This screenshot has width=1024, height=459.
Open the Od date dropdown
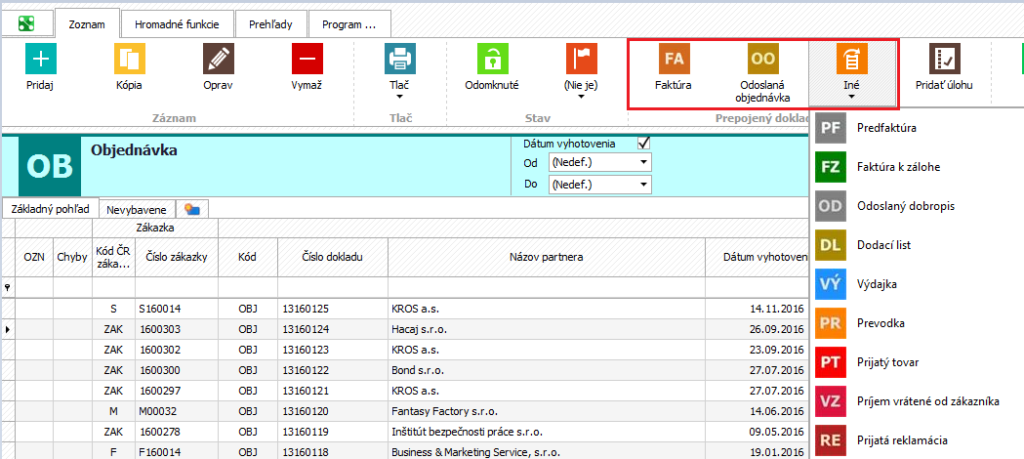[644, 162]
